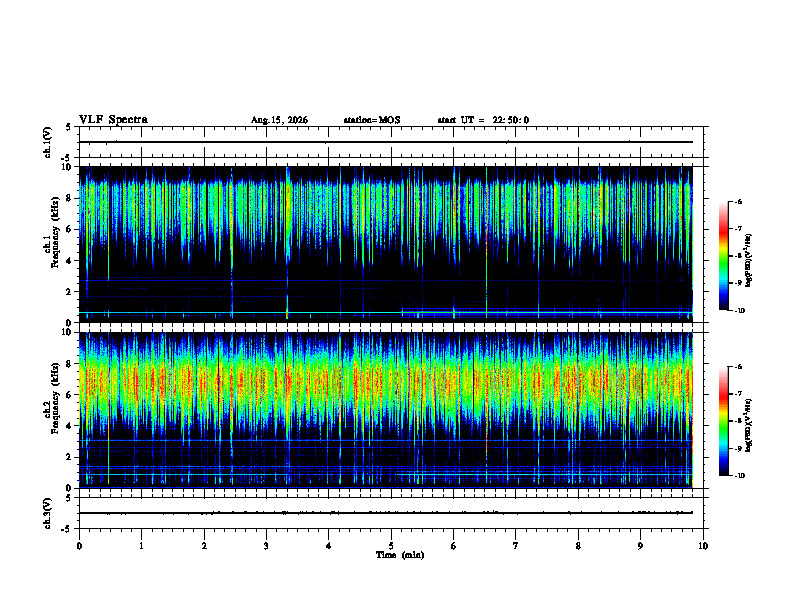Click the time axis tick label "3"
792x612 pixels.
pyautogui.click(x=266, y=546)
